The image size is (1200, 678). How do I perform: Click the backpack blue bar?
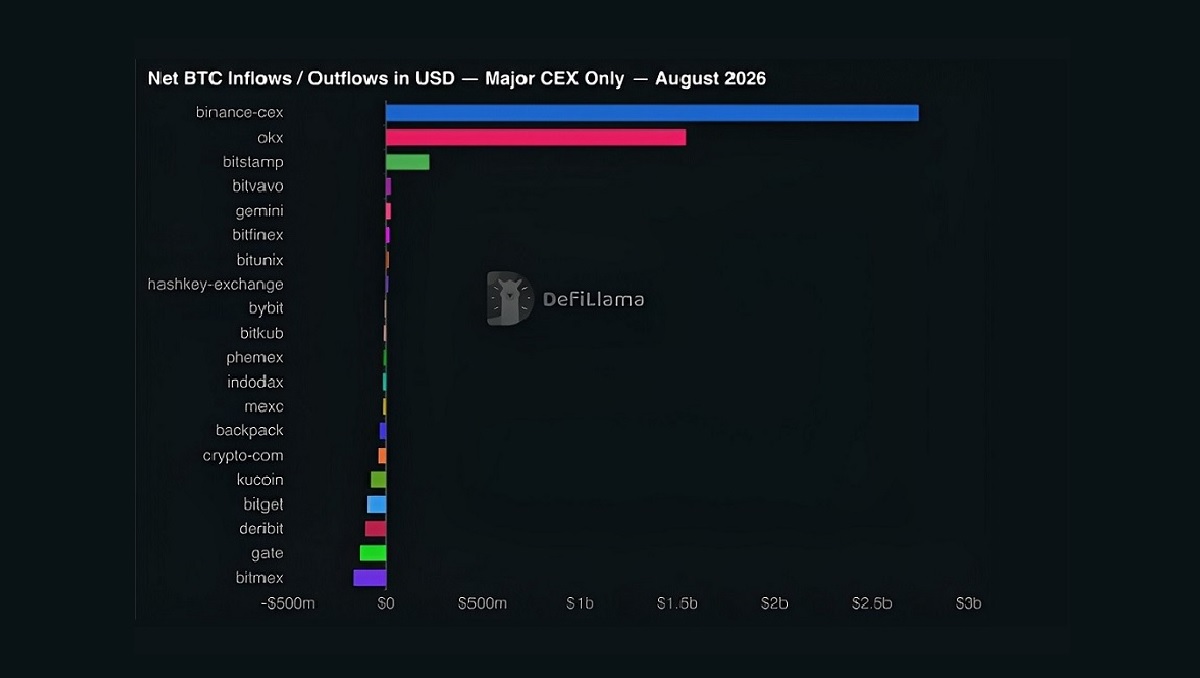point(383,431)
